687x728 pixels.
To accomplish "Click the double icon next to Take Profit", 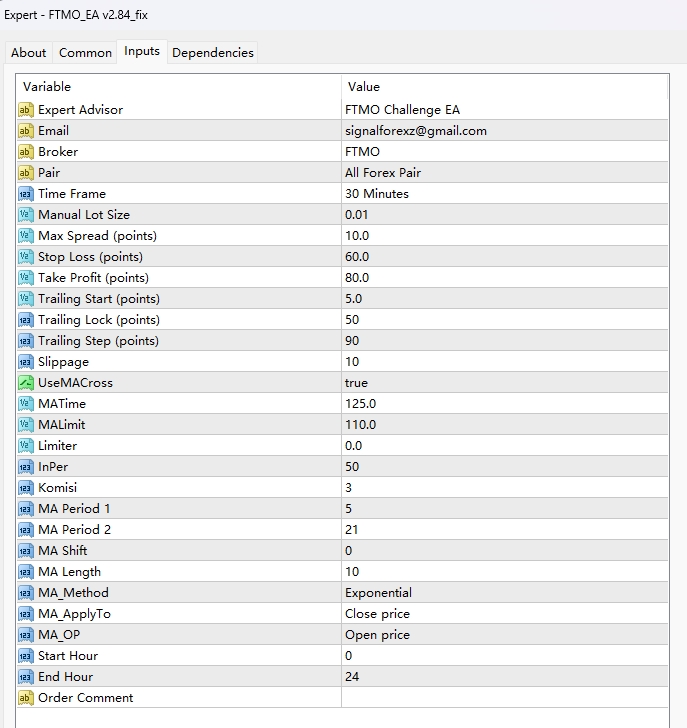I will pos(26,278).
